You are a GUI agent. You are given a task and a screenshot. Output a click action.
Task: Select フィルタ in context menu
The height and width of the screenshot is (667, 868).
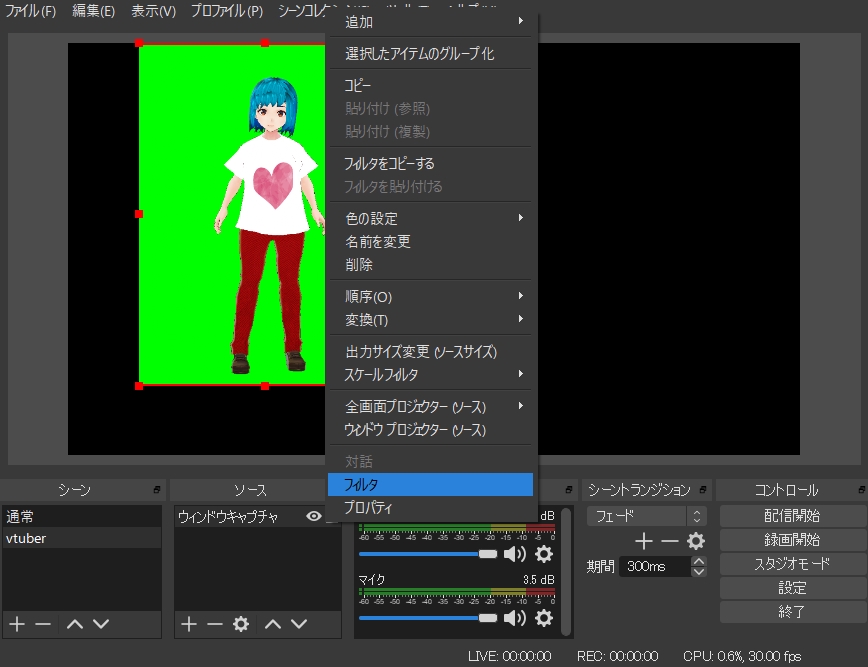click(430, 484)
